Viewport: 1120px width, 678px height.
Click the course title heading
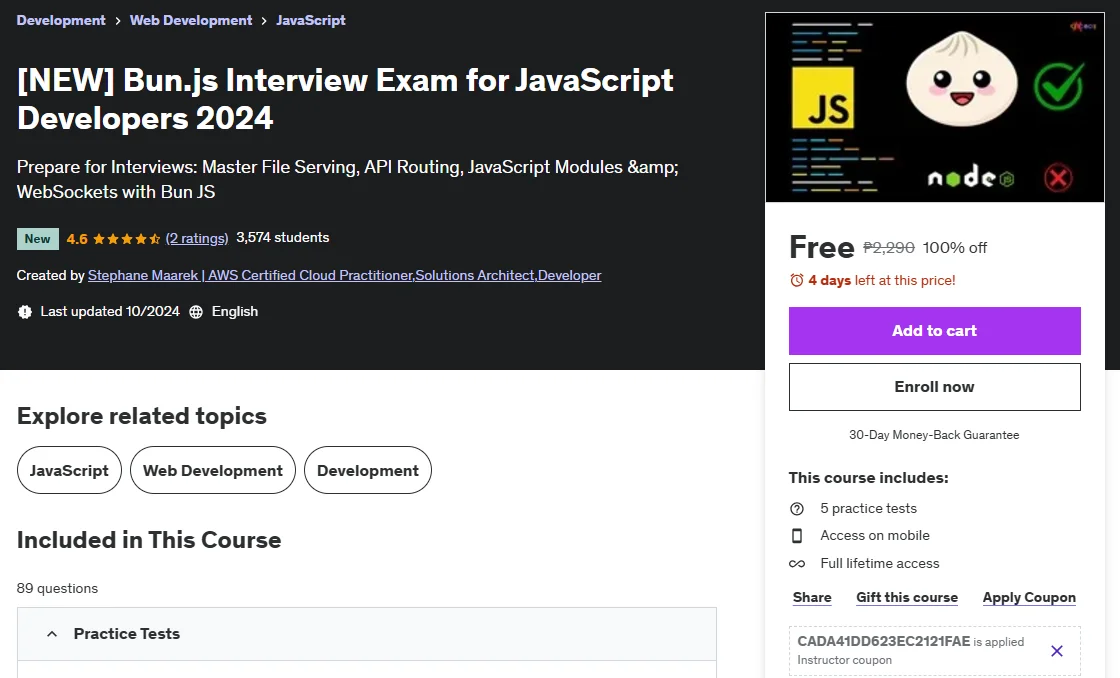pyautogui.click(x=345, y=99)
